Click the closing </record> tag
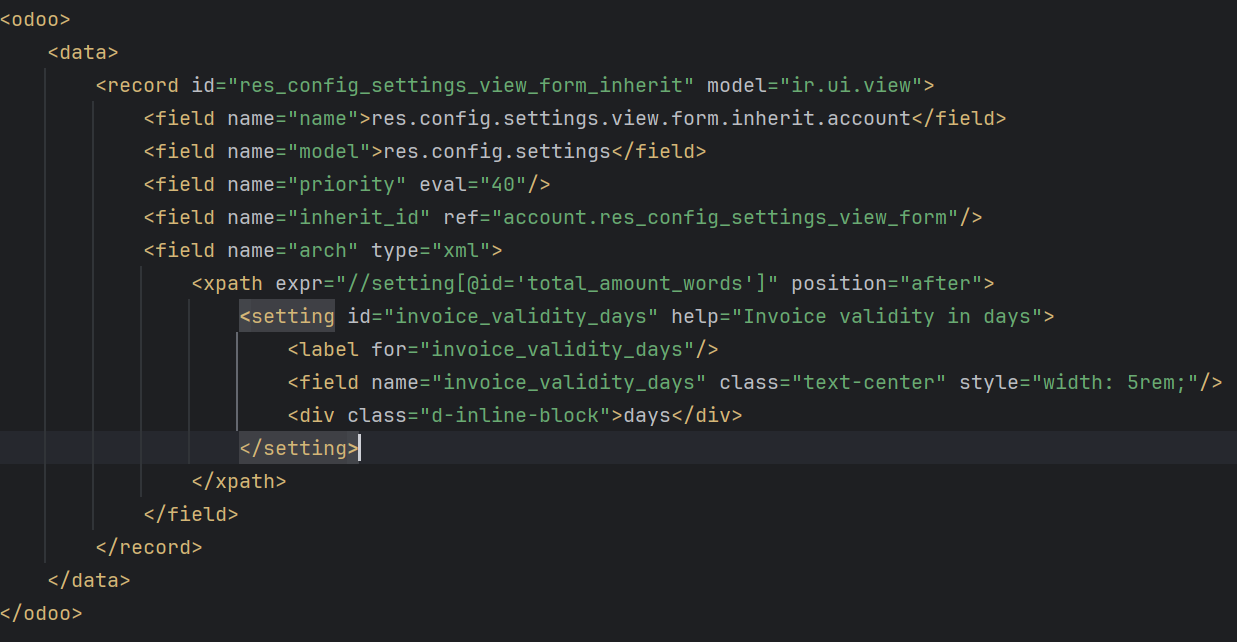 [x=149, y=547]
